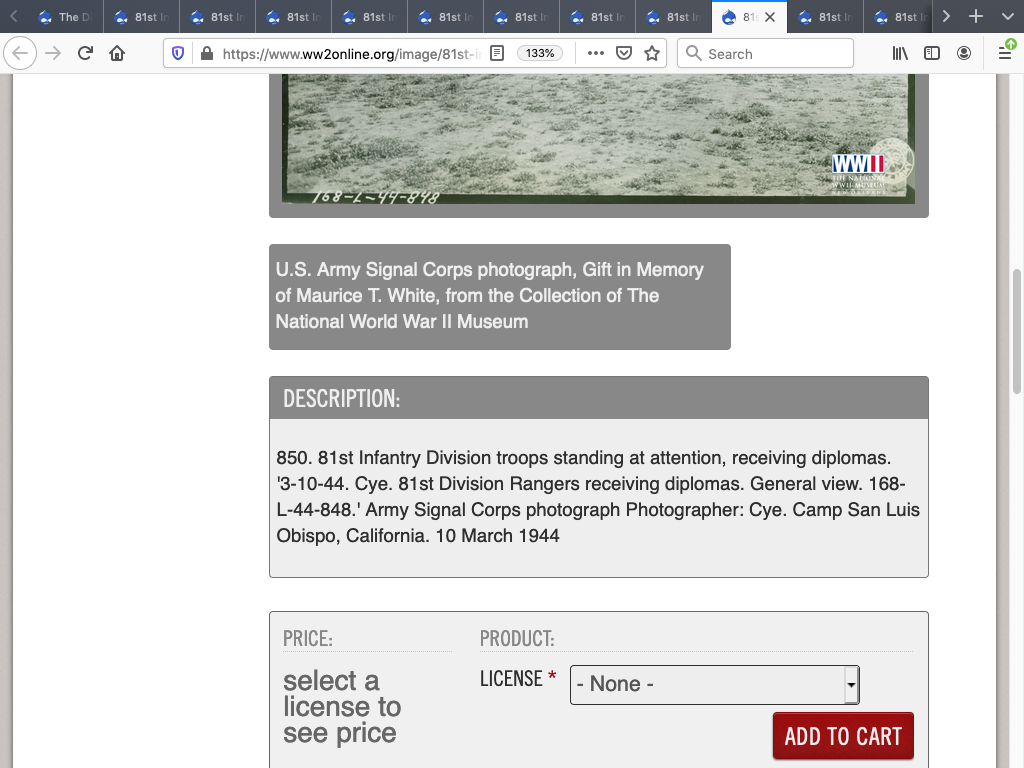Open the page actions three-dot menu

(x=596, y=54)
